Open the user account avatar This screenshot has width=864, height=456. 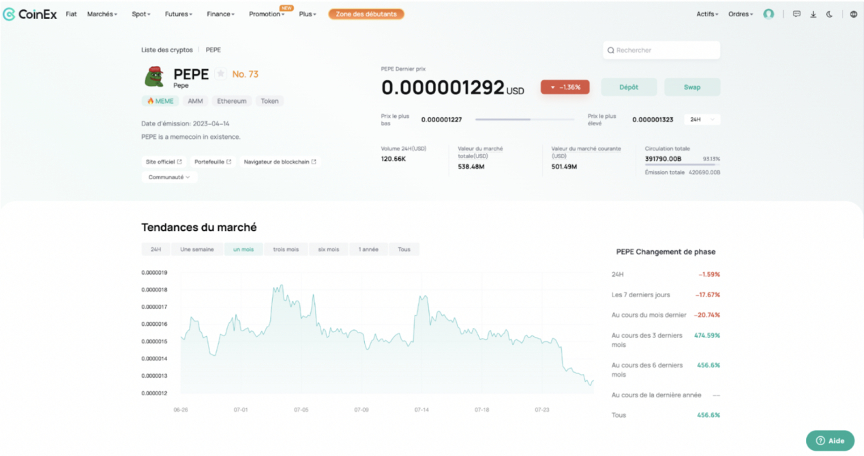click(x=768, y=14)
